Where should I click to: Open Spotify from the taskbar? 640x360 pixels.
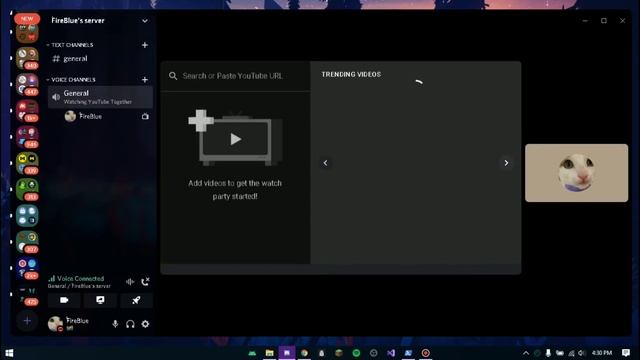point(356,353)
